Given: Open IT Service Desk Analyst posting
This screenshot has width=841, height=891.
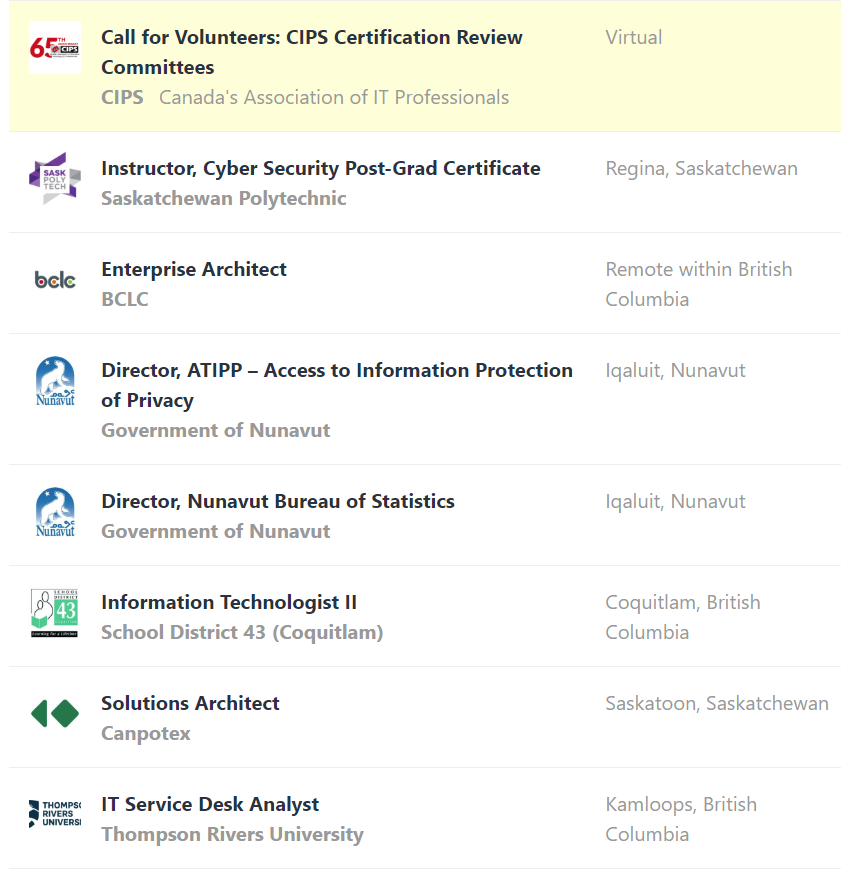Looking at the screenshot, I should (210, 804).
